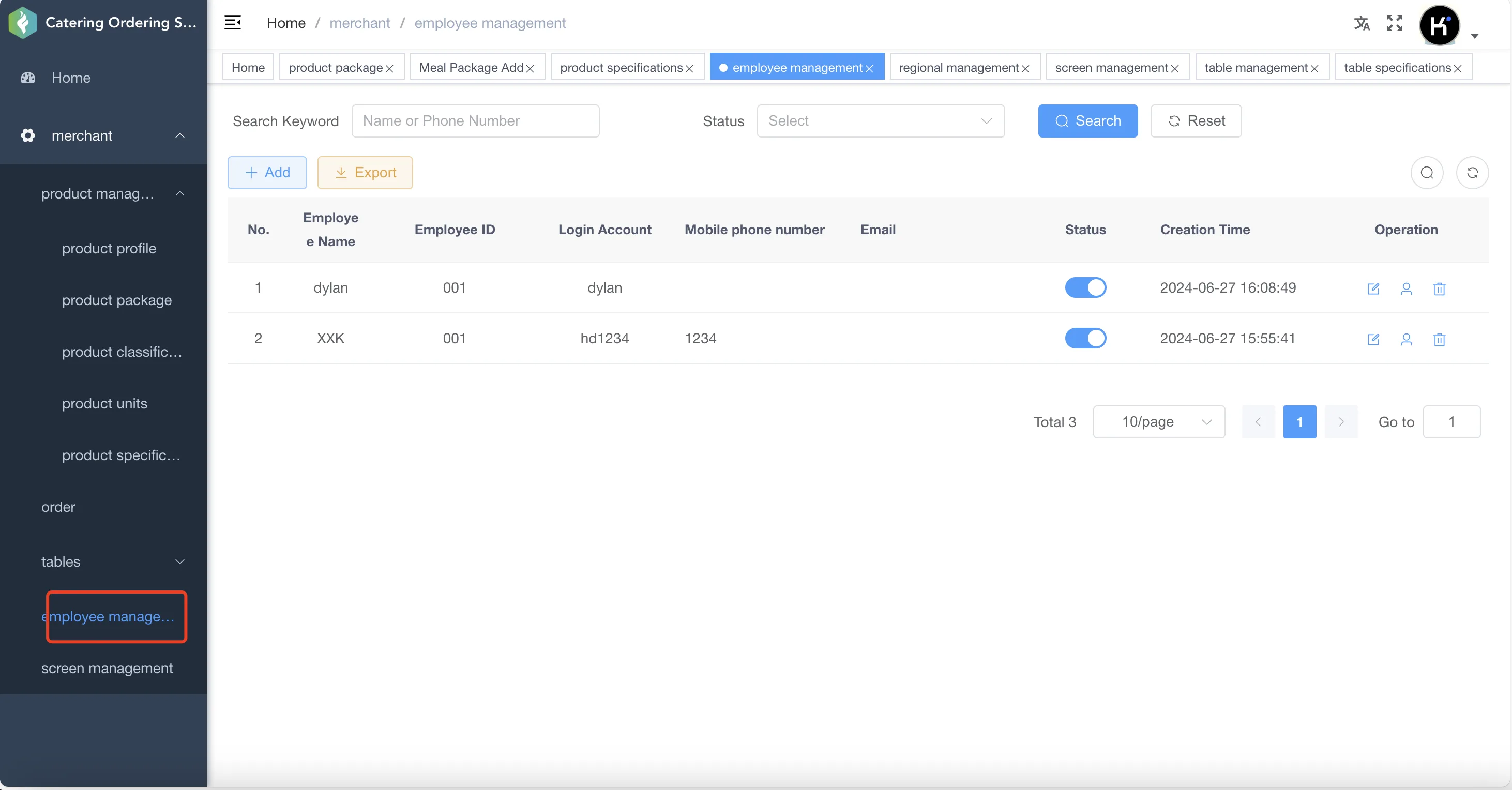Refresh the employee table round icon
1512x790 pixels.
(x=1472, y=173)
